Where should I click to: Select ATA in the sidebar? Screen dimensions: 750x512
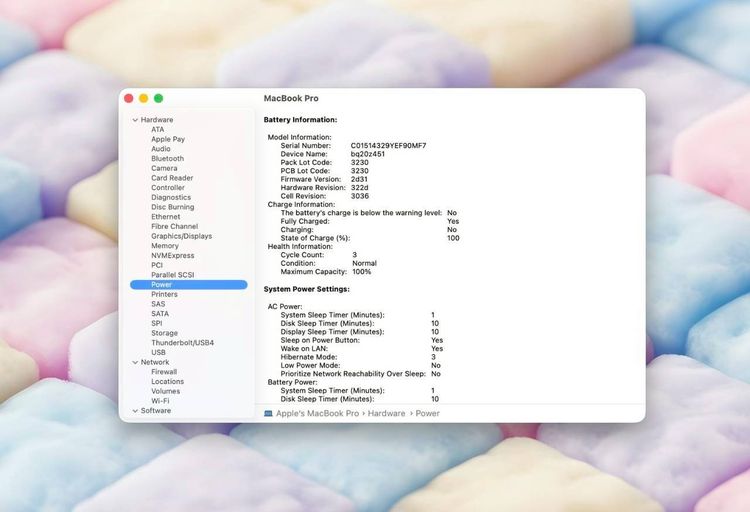158,130
